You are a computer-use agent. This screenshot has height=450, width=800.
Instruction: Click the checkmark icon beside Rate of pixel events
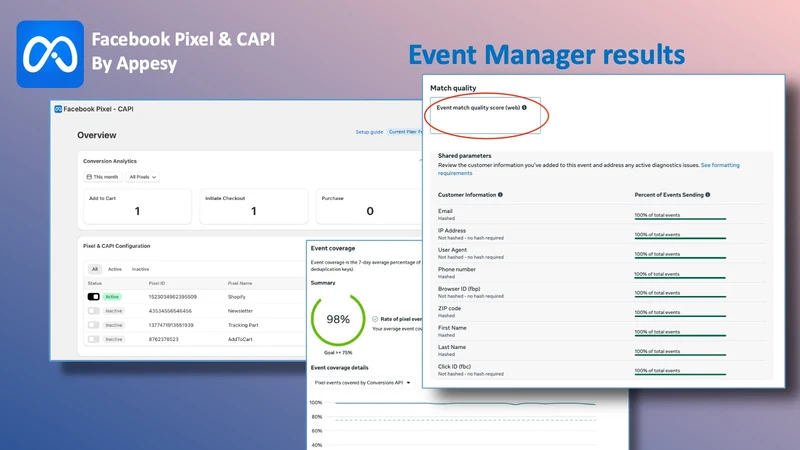point(375,319)
